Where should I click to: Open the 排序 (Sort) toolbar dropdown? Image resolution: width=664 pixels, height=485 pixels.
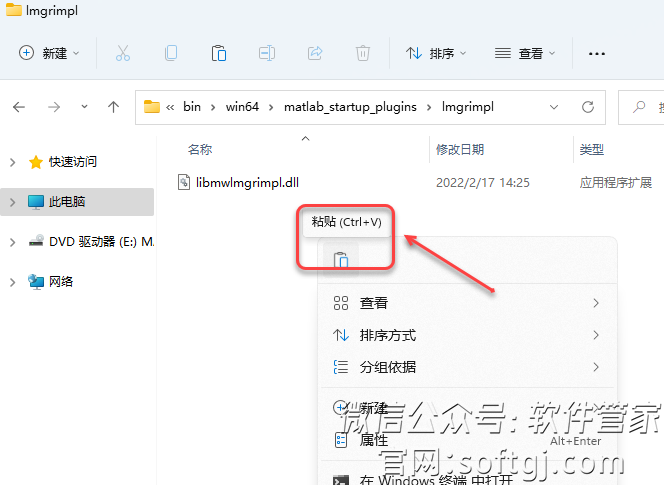point(436,53)
